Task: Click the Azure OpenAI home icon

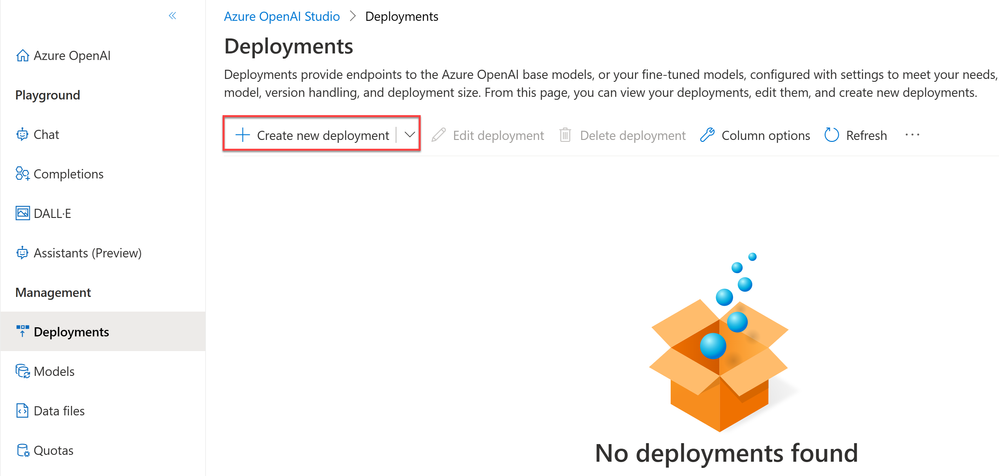Action: click(22, 56)
